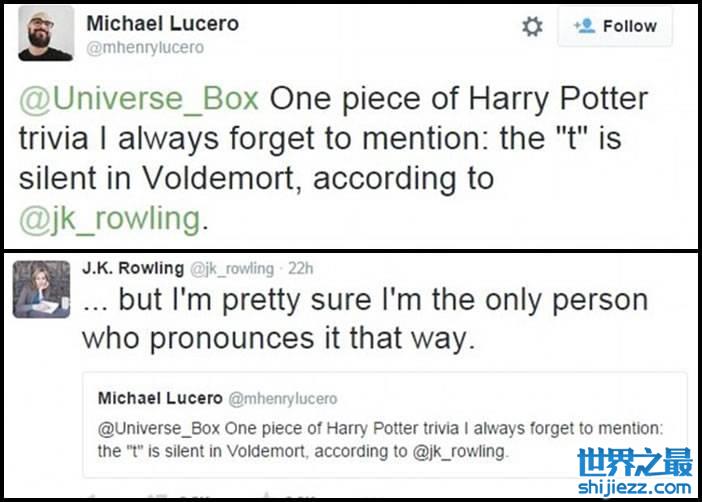Click the add-person icon in the Follow button
Screen dimensions: 702x502
584,27
